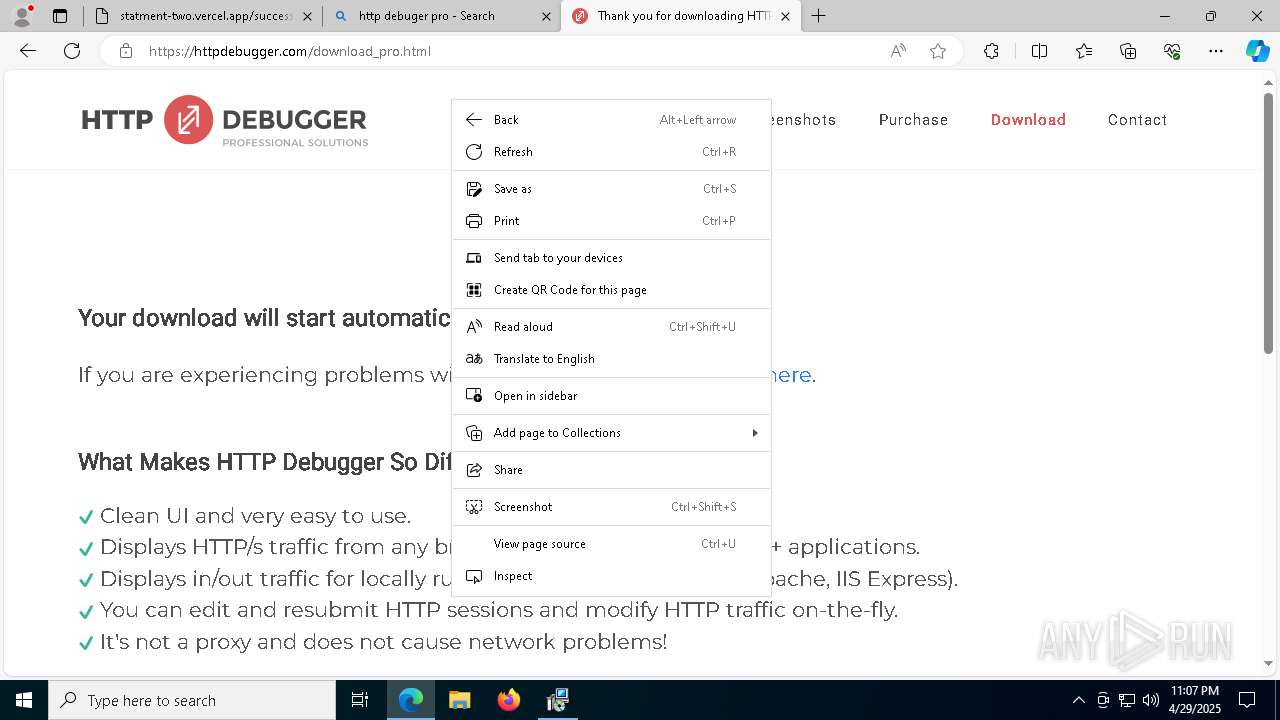
Task: Select Print in context menu
Action: (x=611, y=221)
